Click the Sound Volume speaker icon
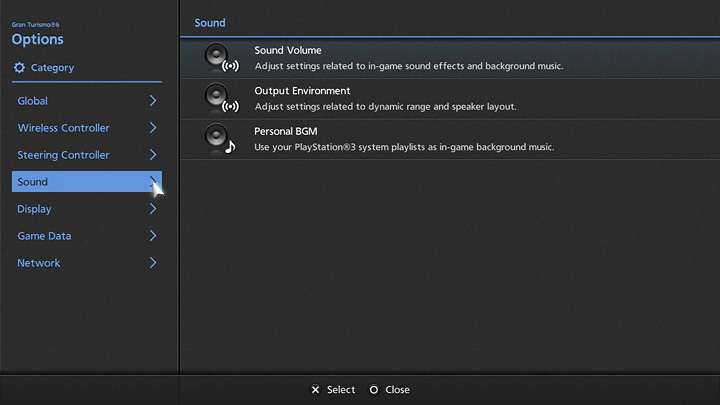The width and height of the screenshot is (720, 405). pos(221,58)
